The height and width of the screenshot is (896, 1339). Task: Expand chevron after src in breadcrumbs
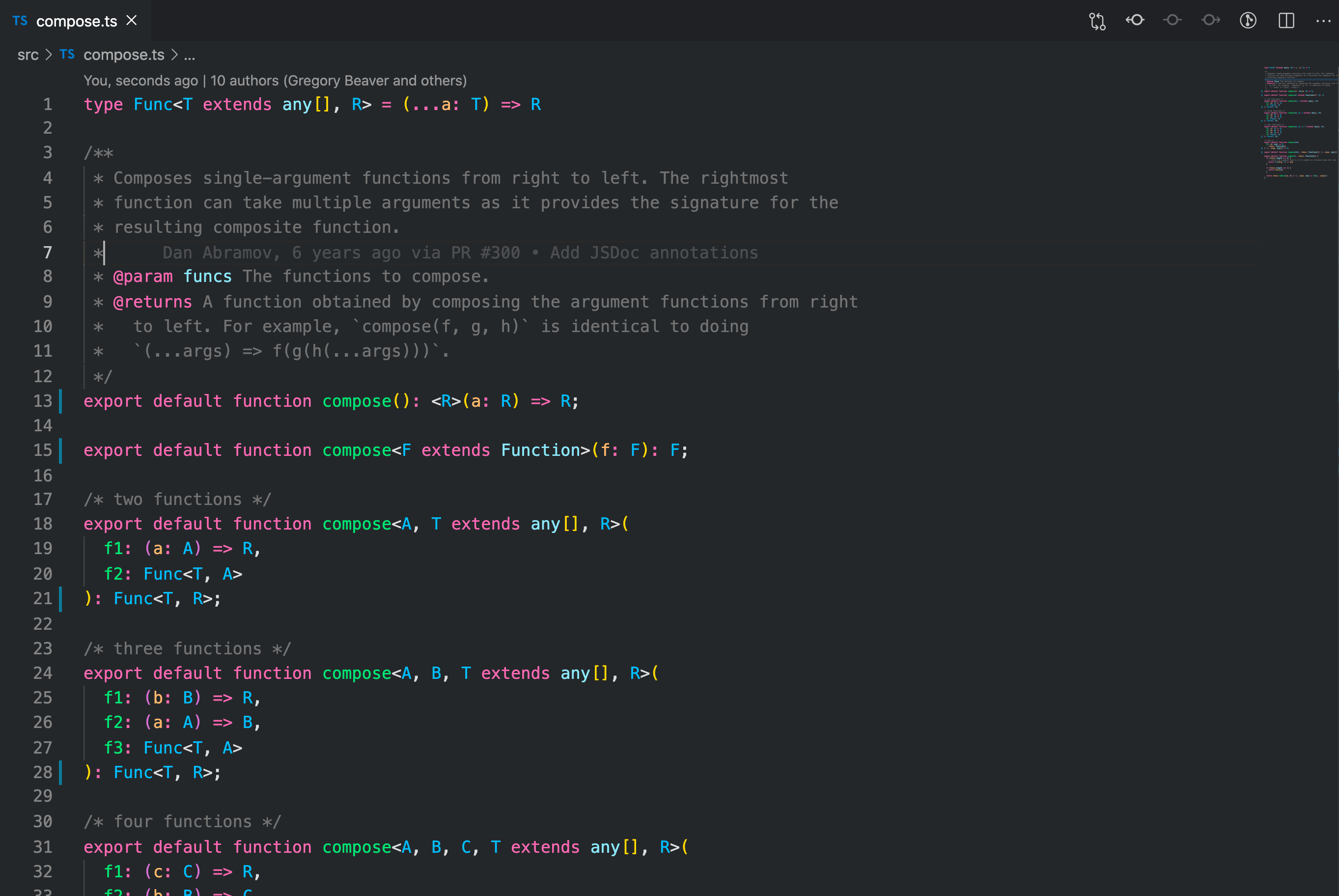pos(49,55)
